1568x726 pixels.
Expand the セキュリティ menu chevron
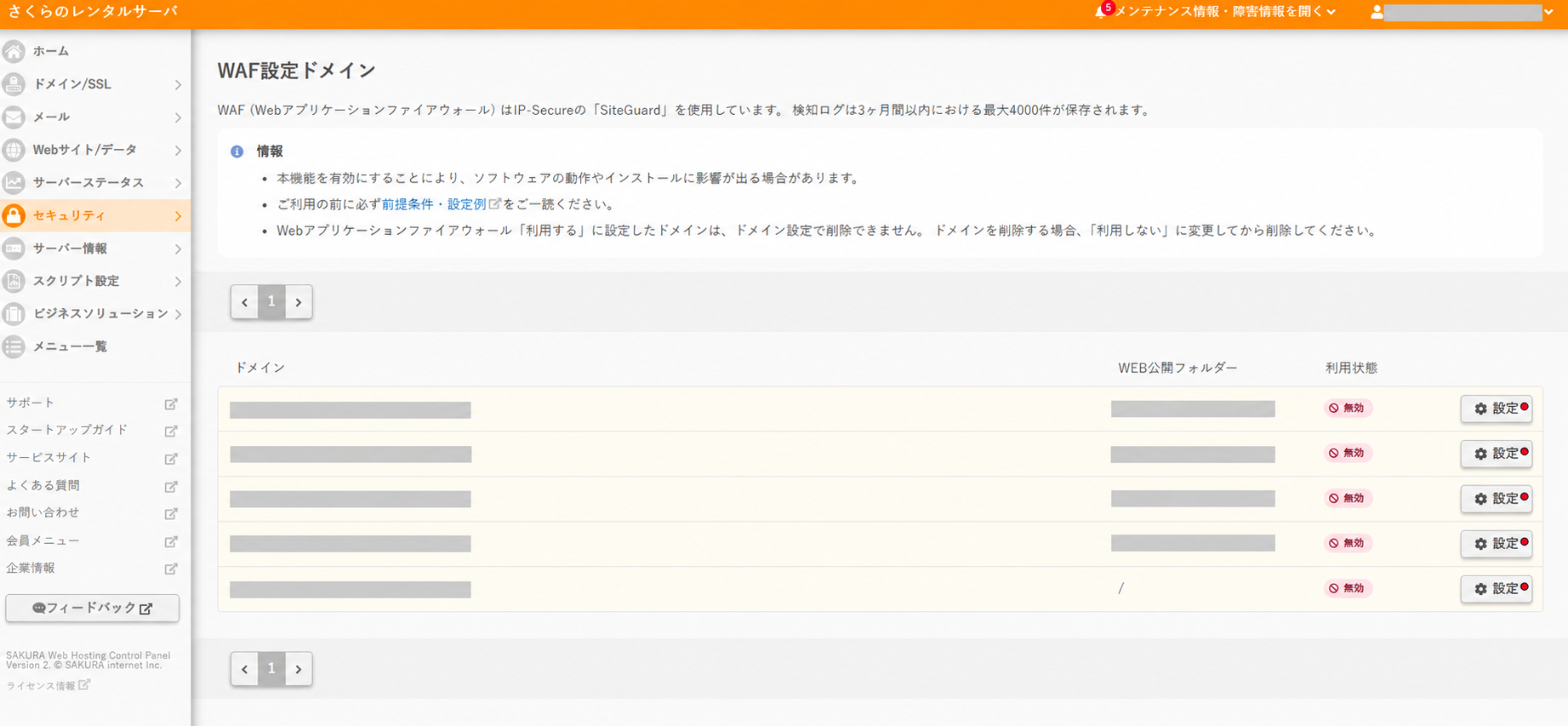(178, 216)
